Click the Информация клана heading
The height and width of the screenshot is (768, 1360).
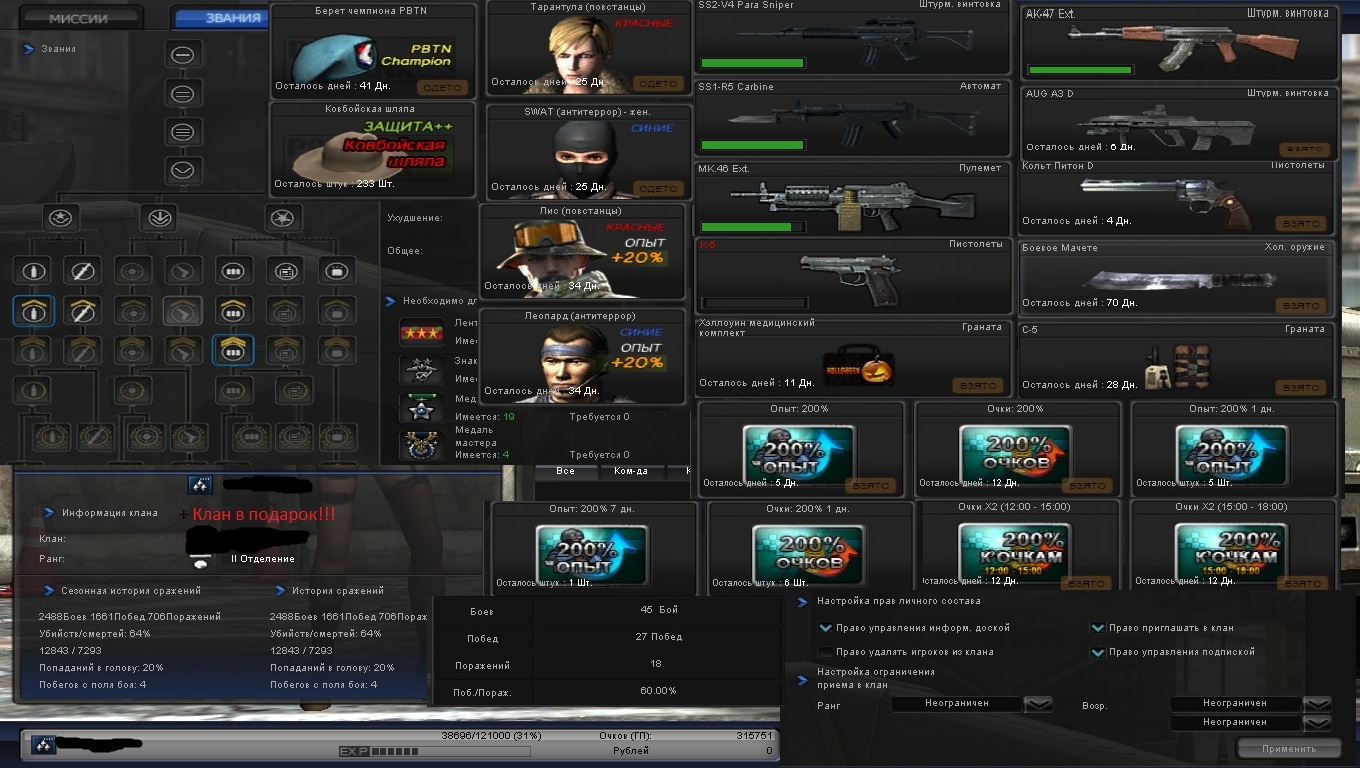[110, 513]
